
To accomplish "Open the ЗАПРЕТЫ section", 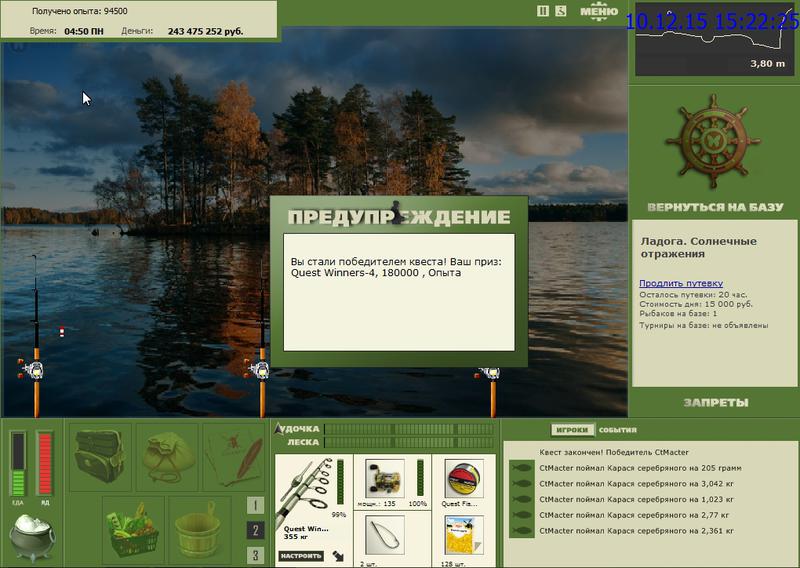I will (x=715, y=403).
